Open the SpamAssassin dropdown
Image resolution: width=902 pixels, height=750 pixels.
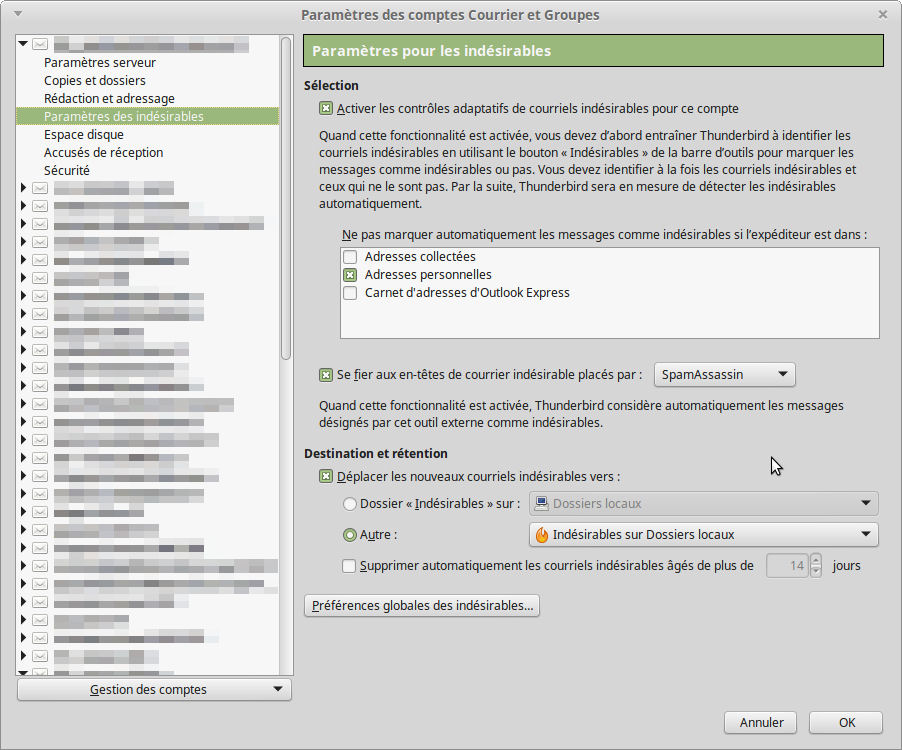click(x=724, y=375)
